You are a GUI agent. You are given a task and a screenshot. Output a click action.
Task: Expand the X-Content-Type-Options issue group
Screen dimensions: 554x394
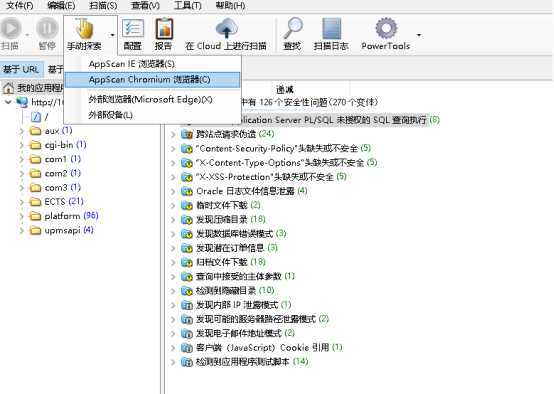coord(173,163)
